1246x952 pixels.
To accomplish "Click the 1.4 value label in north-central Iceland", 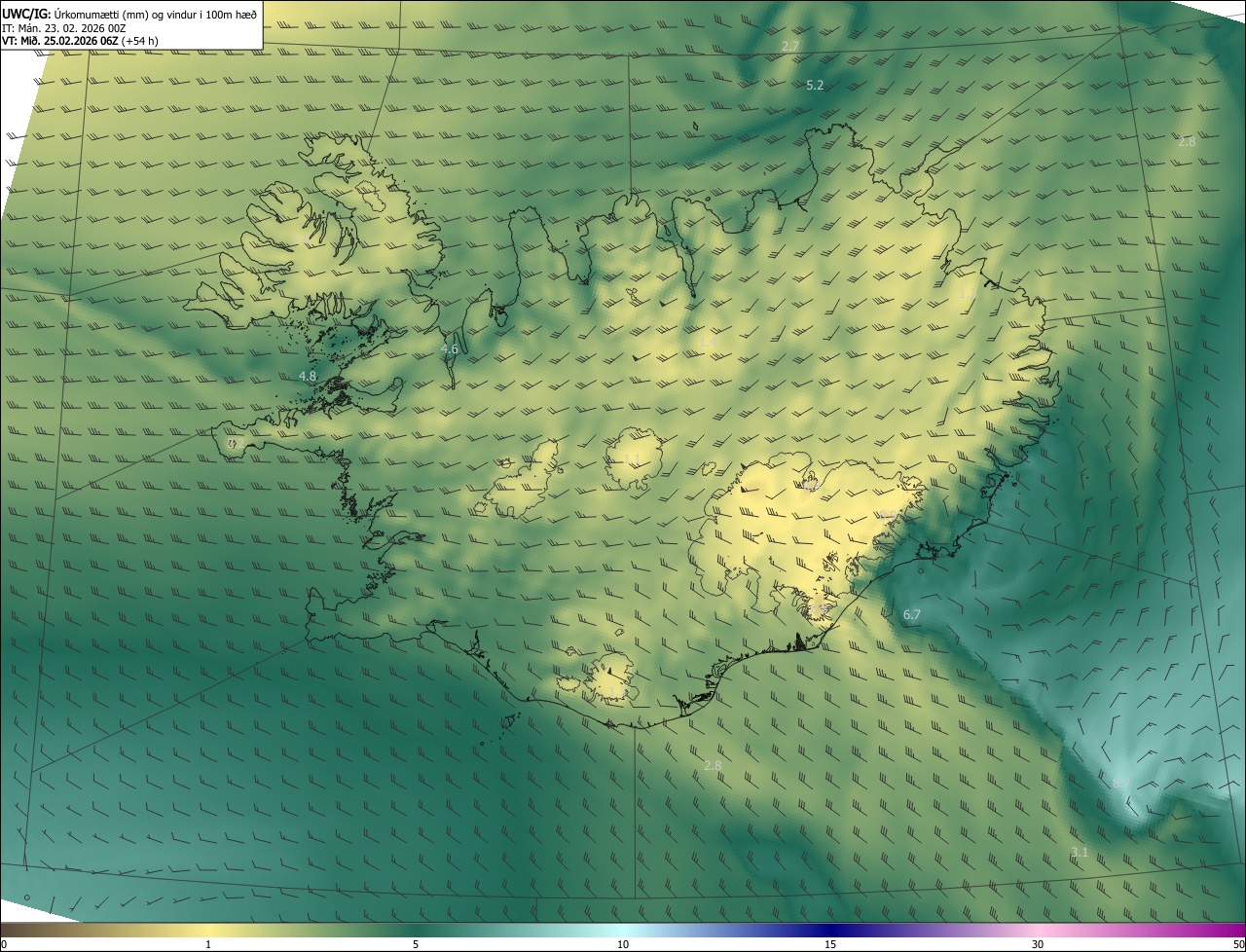I will click(709, 343).
